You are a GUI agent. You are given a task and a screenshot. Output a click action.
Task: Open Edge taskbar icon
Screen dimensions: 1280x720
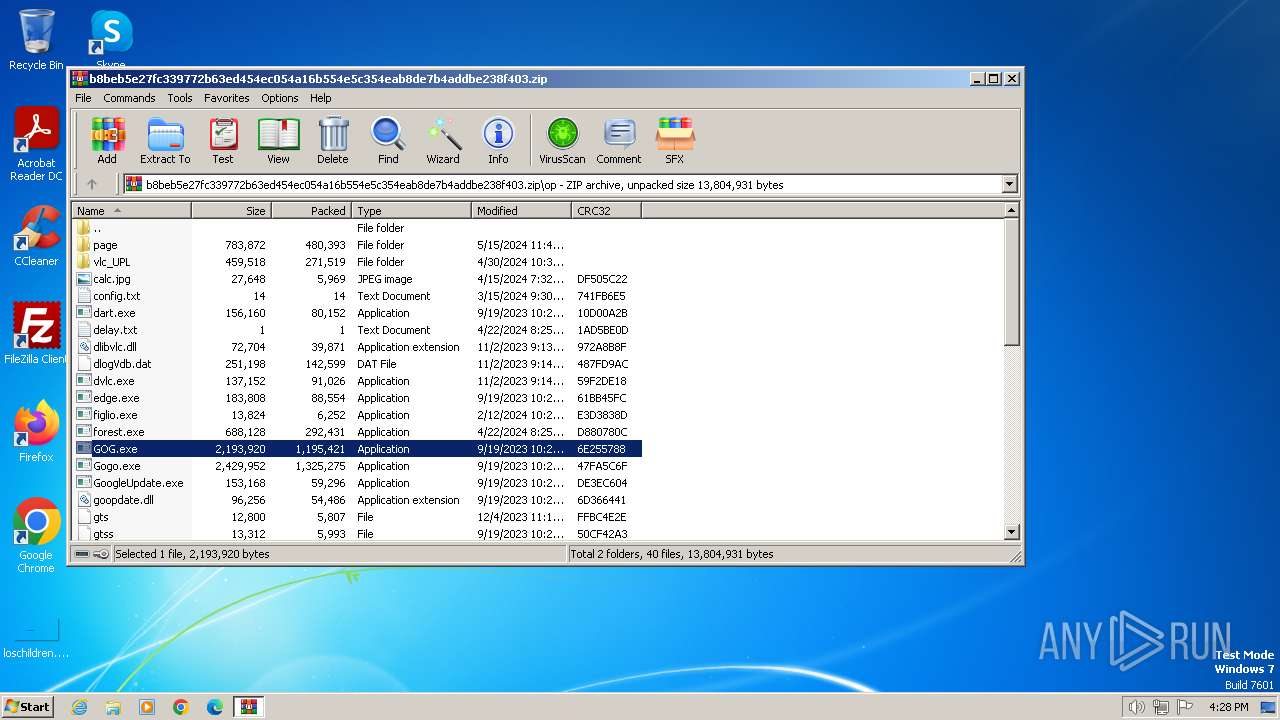[215, 707]
